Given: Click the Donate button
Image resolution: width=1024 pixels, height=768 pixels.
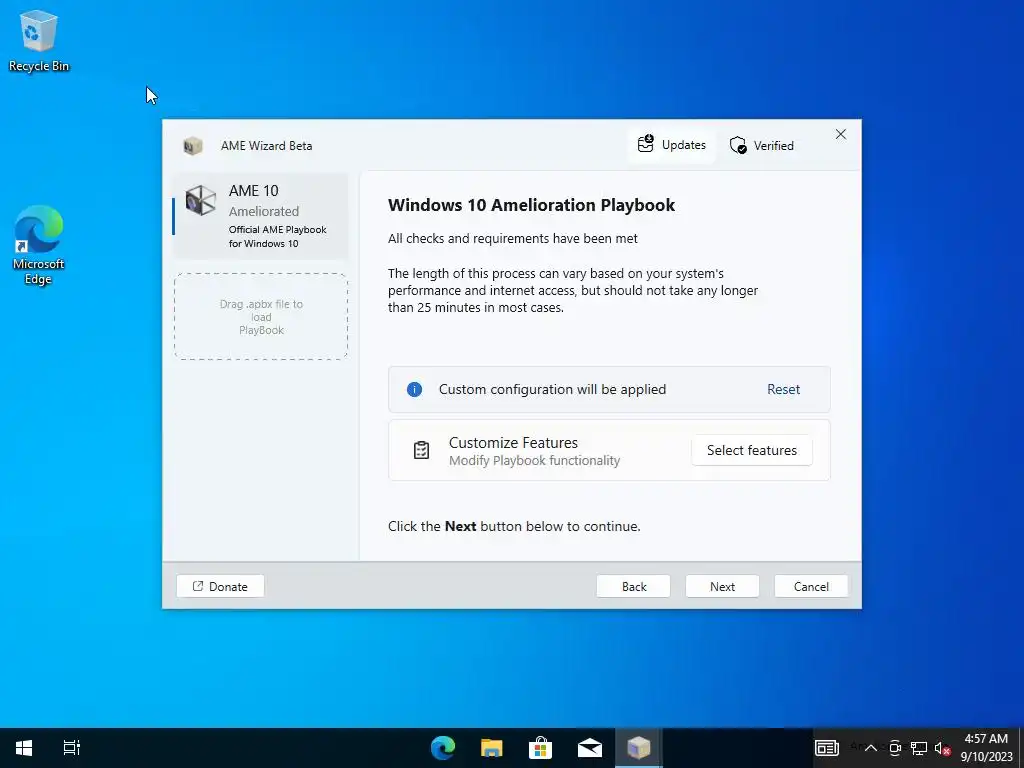Looking at the screenshot, I should coord(220,586).
